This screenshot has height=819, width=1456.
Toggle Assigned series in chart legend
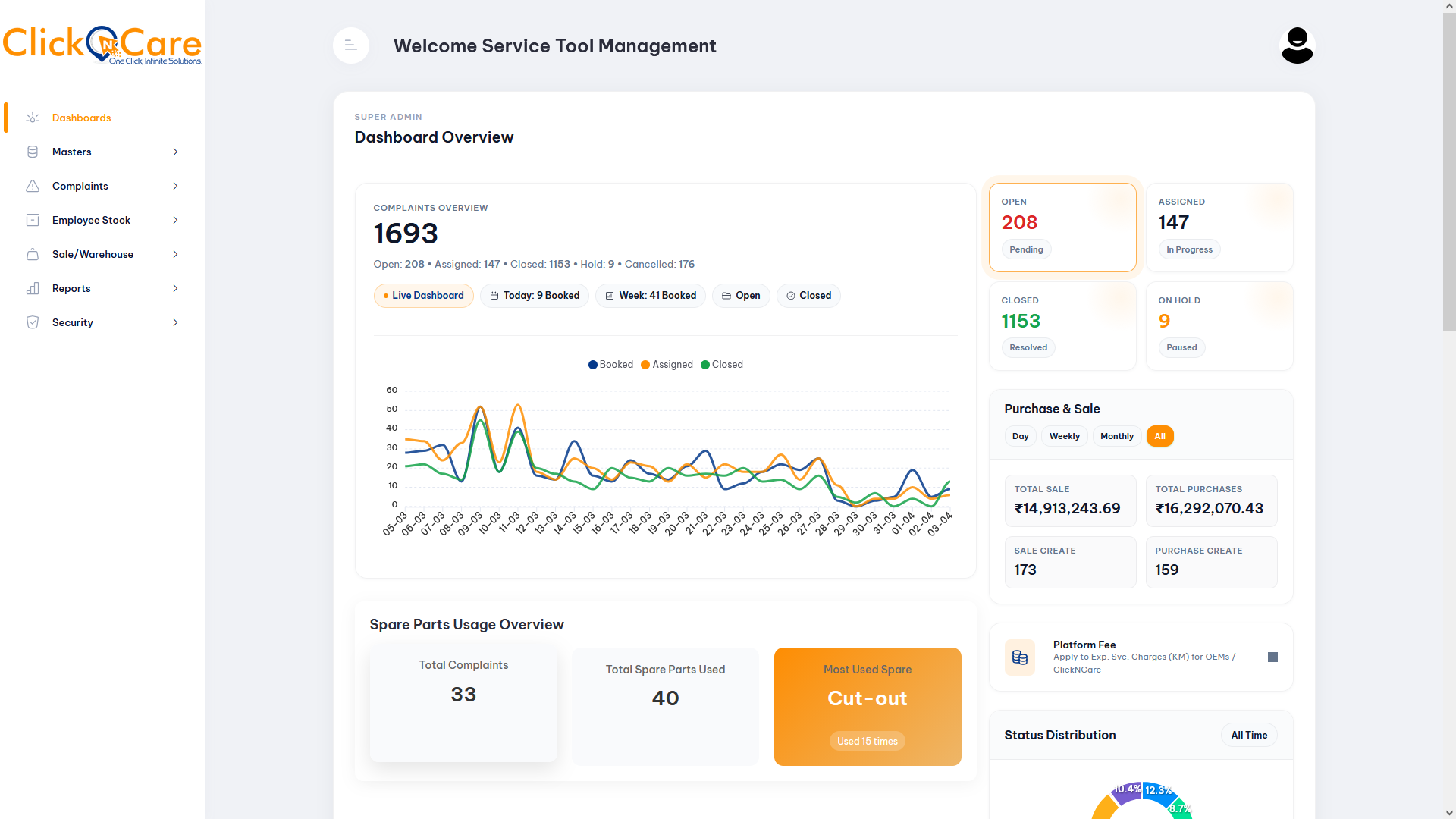tap(667, 365)
